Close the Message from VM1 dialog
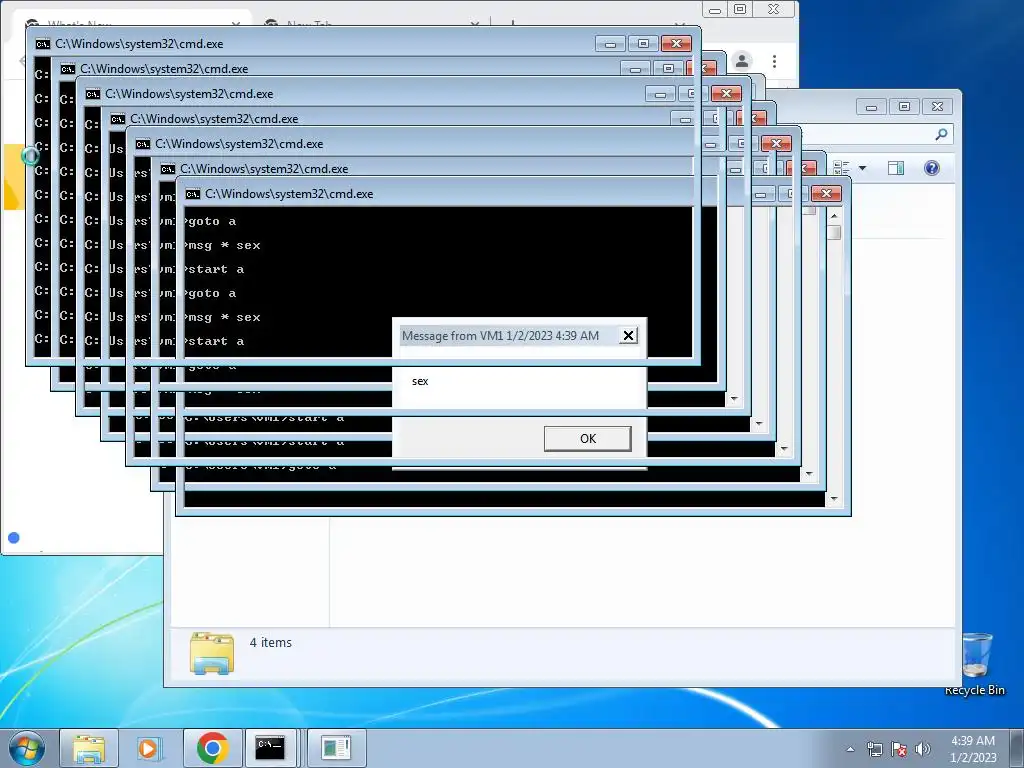 tap(628, 336)
